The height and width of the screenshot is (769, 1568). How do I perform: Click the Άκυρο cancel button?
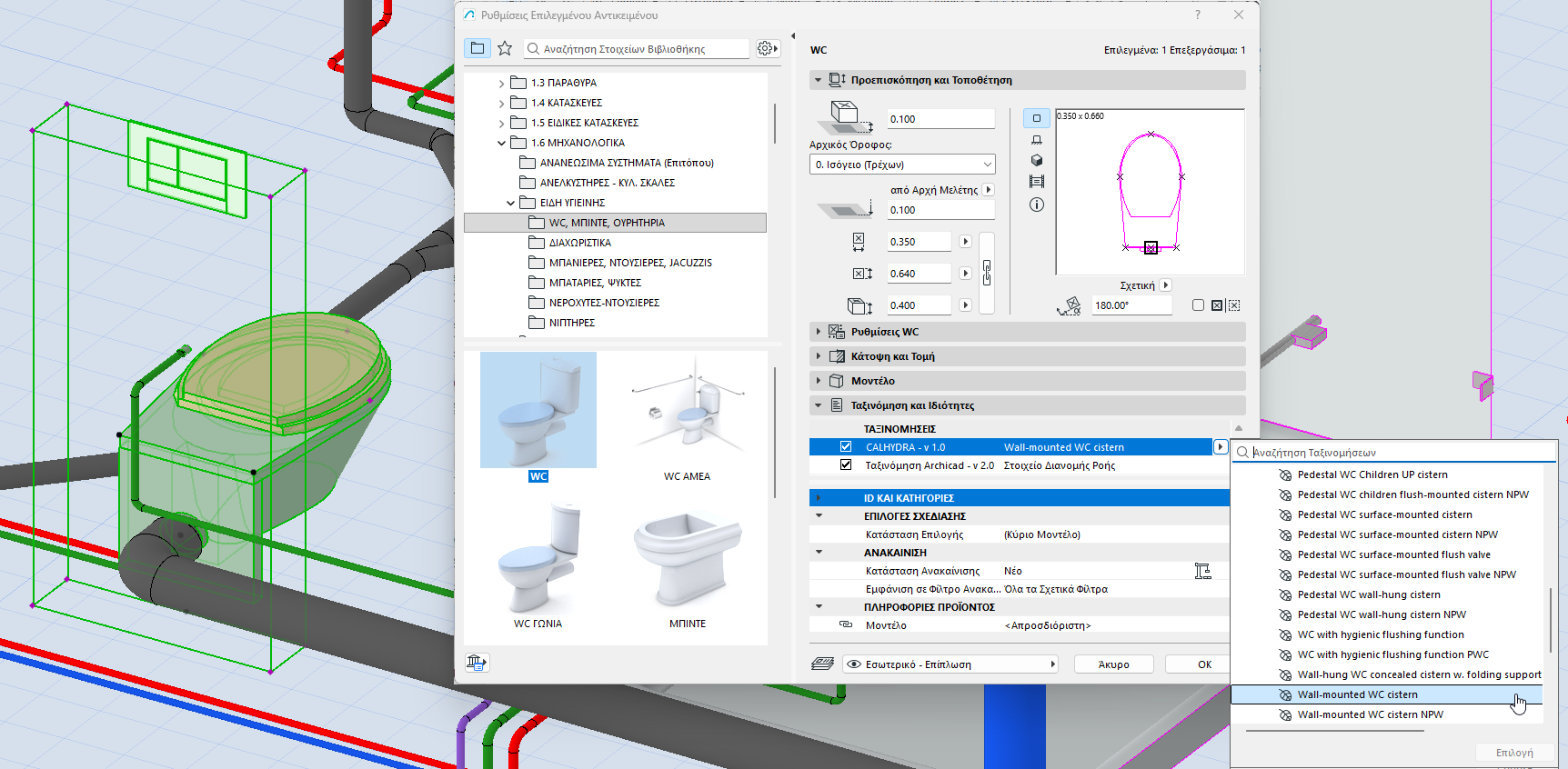(1113, 664)
